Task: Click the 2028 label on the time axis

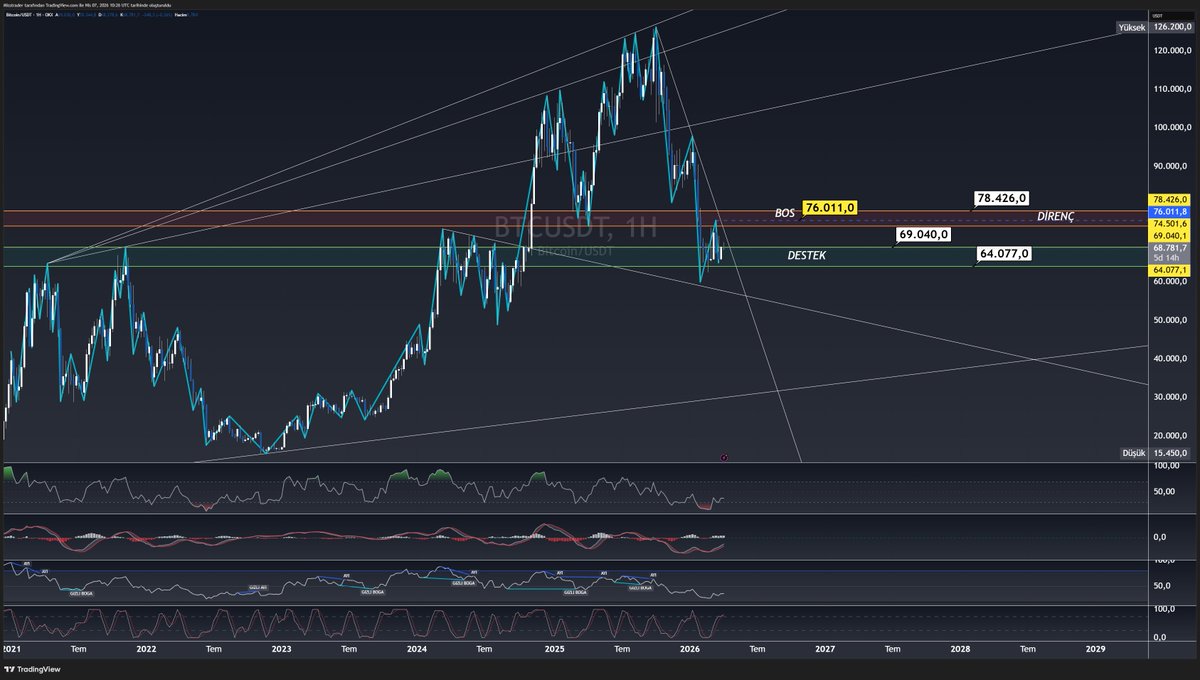Action: tap(960, 649)
